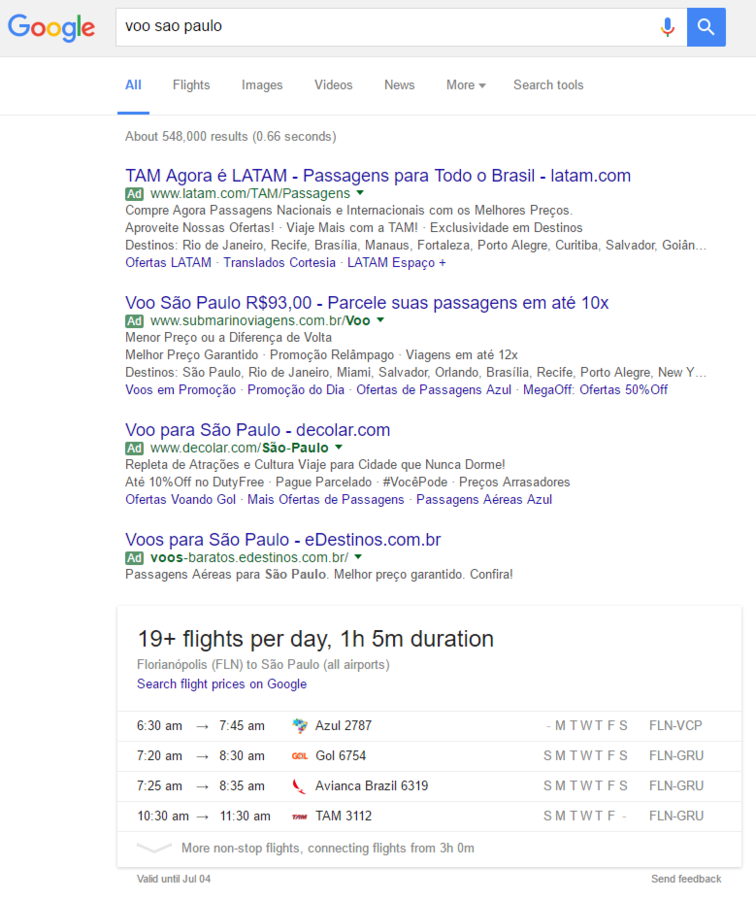The image size is (756, 900).
Task: Click Valid until Jul 04 text
Action: (173, 879)
